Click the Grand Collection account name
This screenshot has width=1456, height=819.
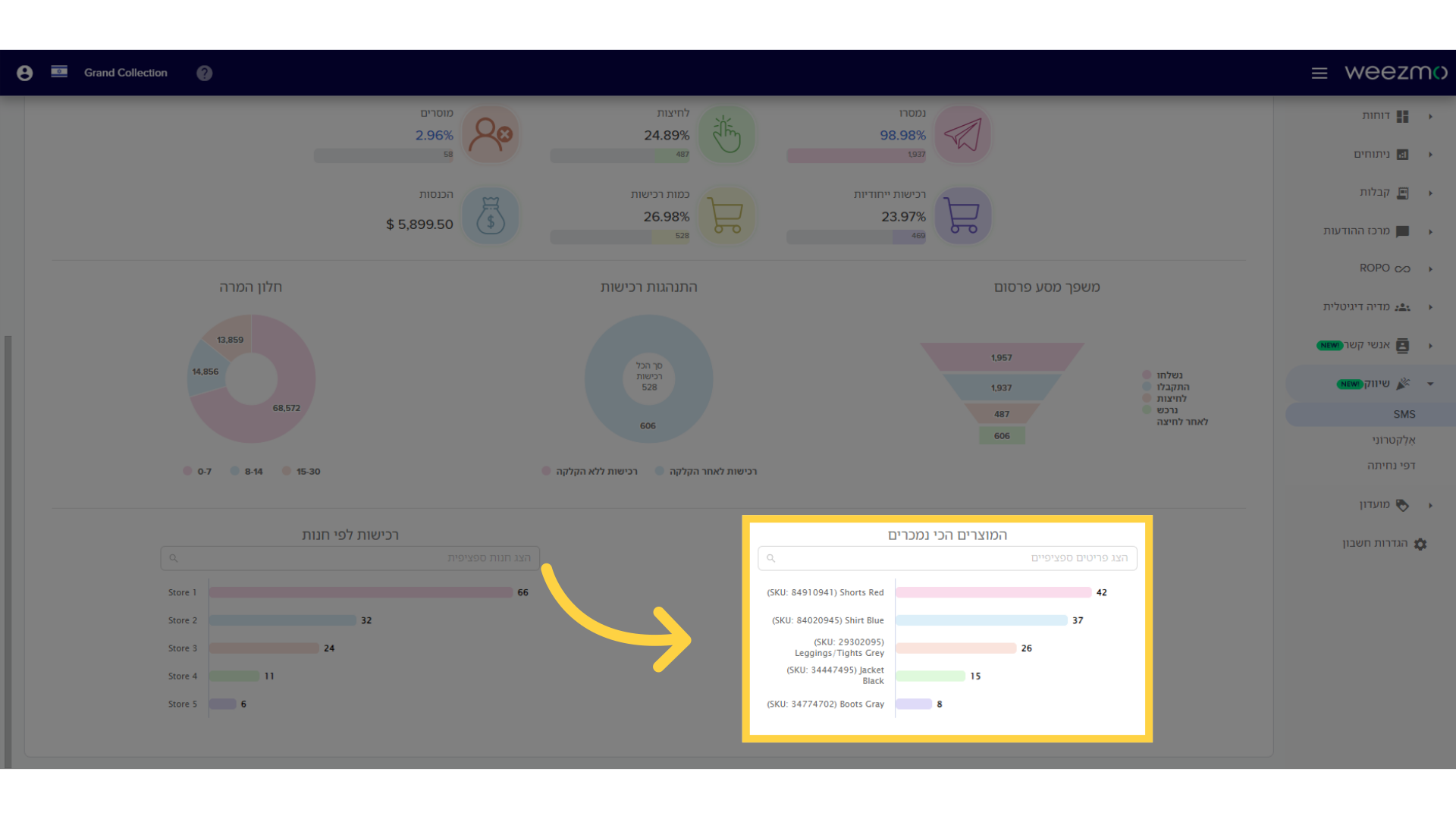coord(125,73)
